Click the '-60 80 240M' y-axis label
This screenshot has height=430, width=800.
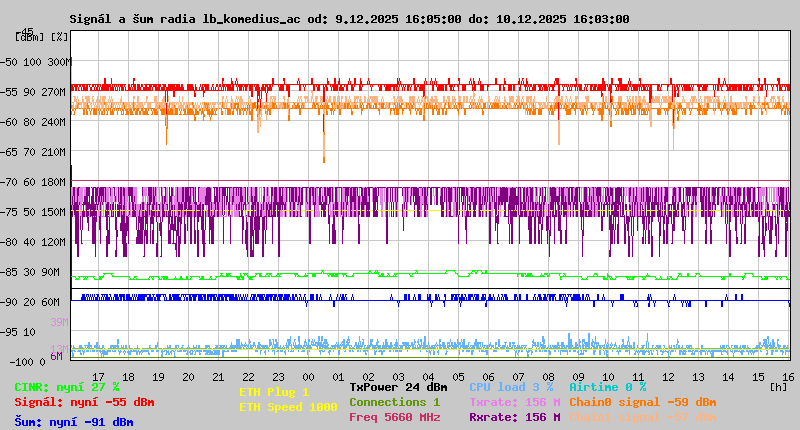pyautogui.click(x=33, y=122)
